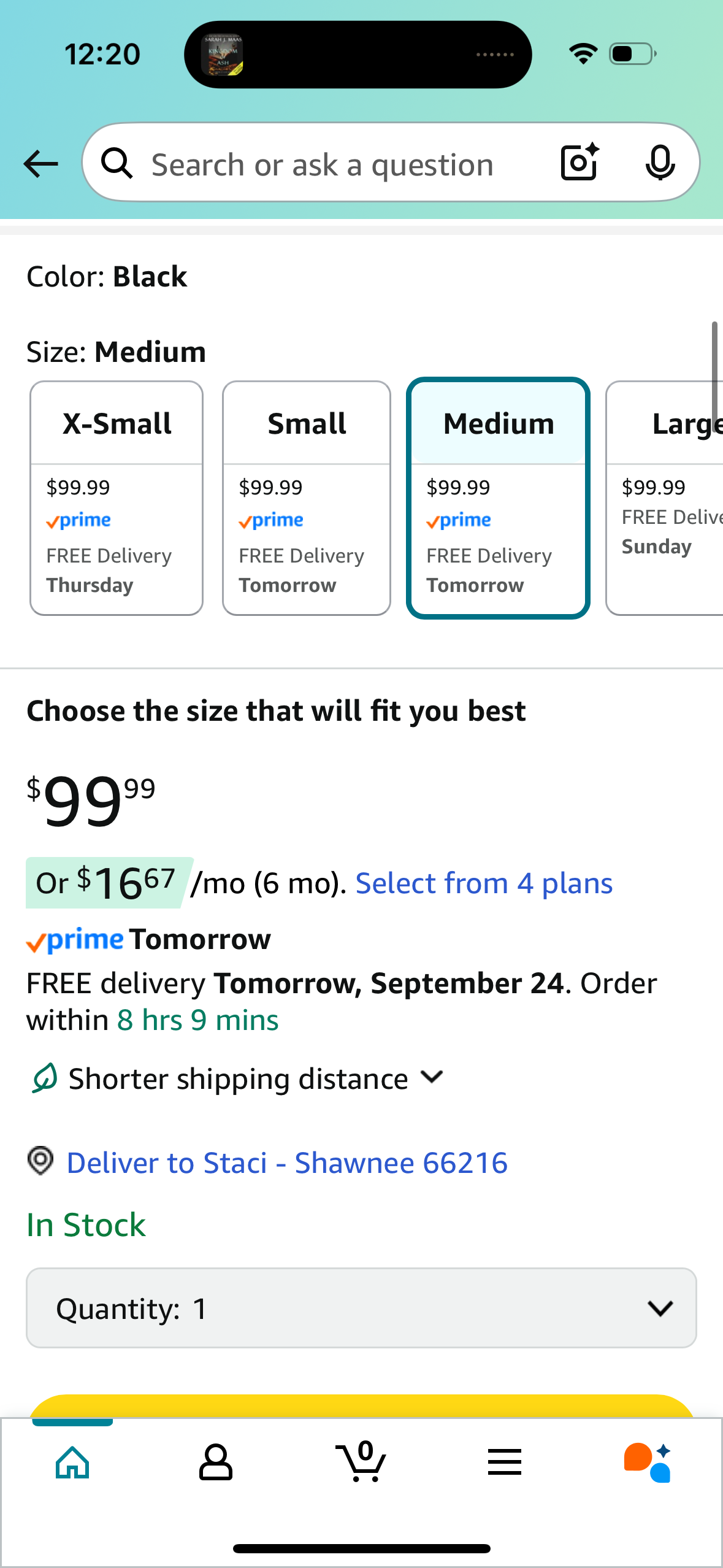
Task: Tap the microphone voice search icon
Action: coord(660,163)
